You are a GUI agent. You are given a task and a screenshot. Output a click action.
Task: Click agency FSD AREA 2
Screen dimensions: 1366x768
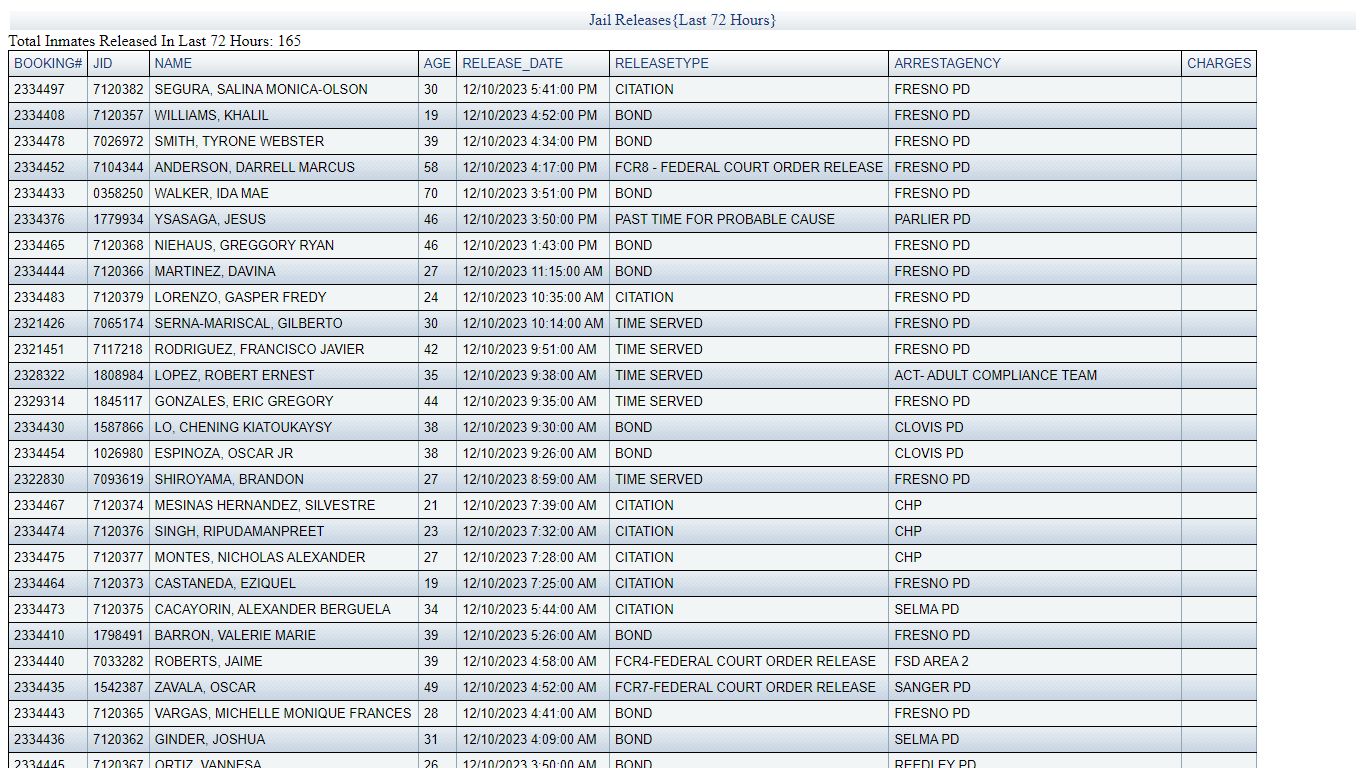point(932,661)
